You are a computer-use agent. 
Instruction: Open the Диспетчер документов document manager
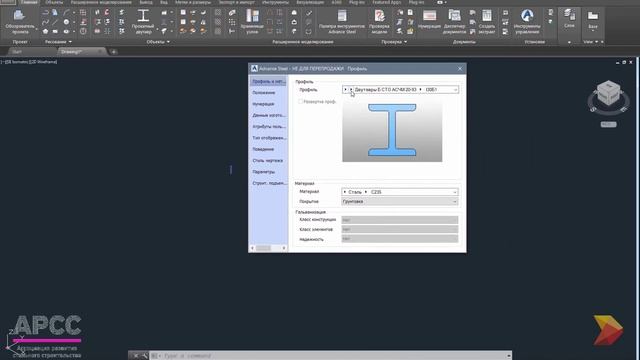[x=454, y=22]
